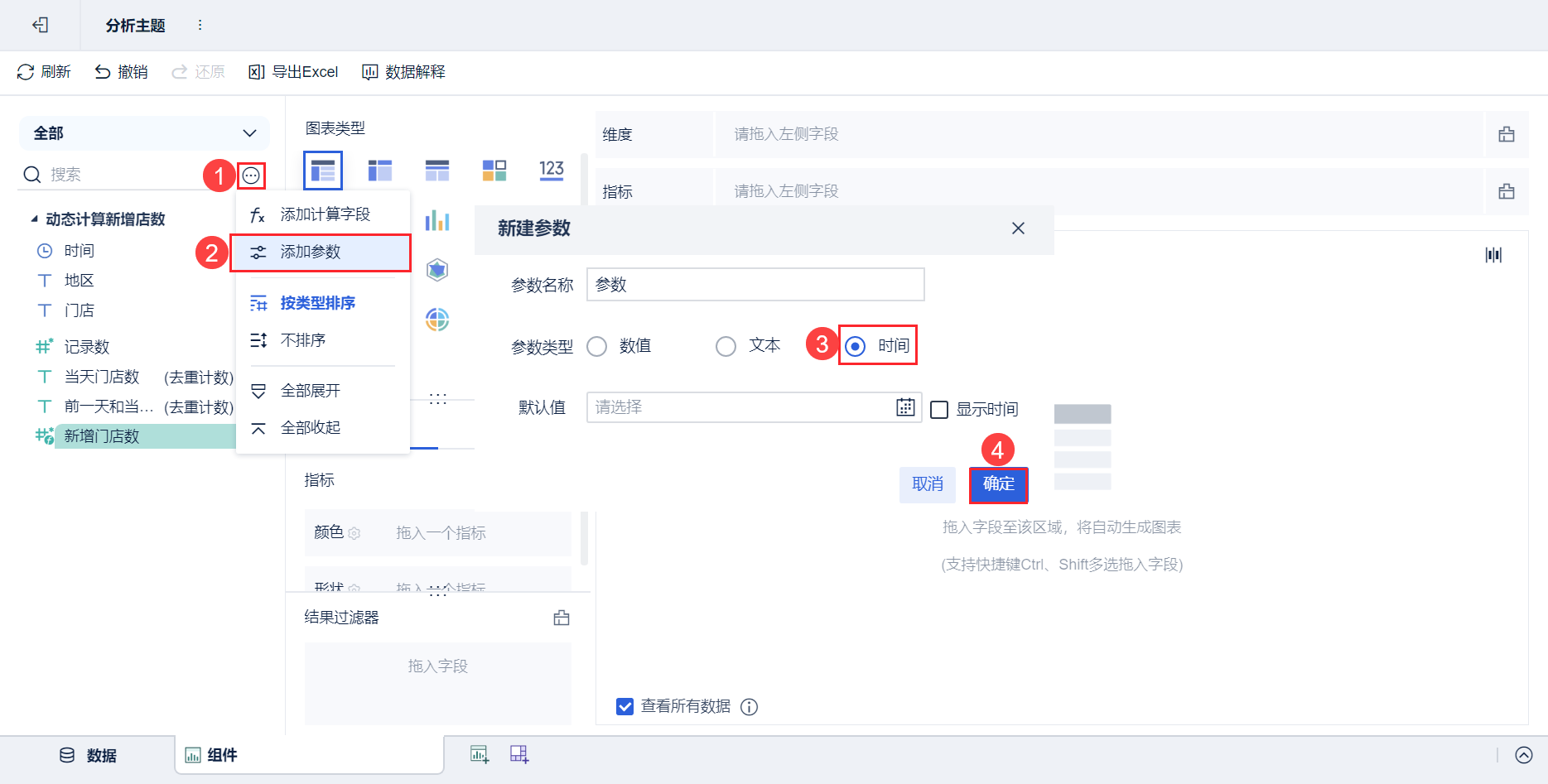Switch to the 数据 tab
Image resolution: width=1548 pixels, height=784 pixels.
[x=89, y=756]
